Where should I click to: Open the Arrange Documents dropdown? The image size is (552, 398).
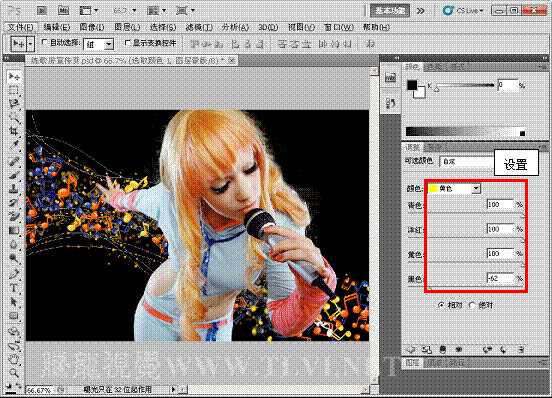tap(156, 11)
